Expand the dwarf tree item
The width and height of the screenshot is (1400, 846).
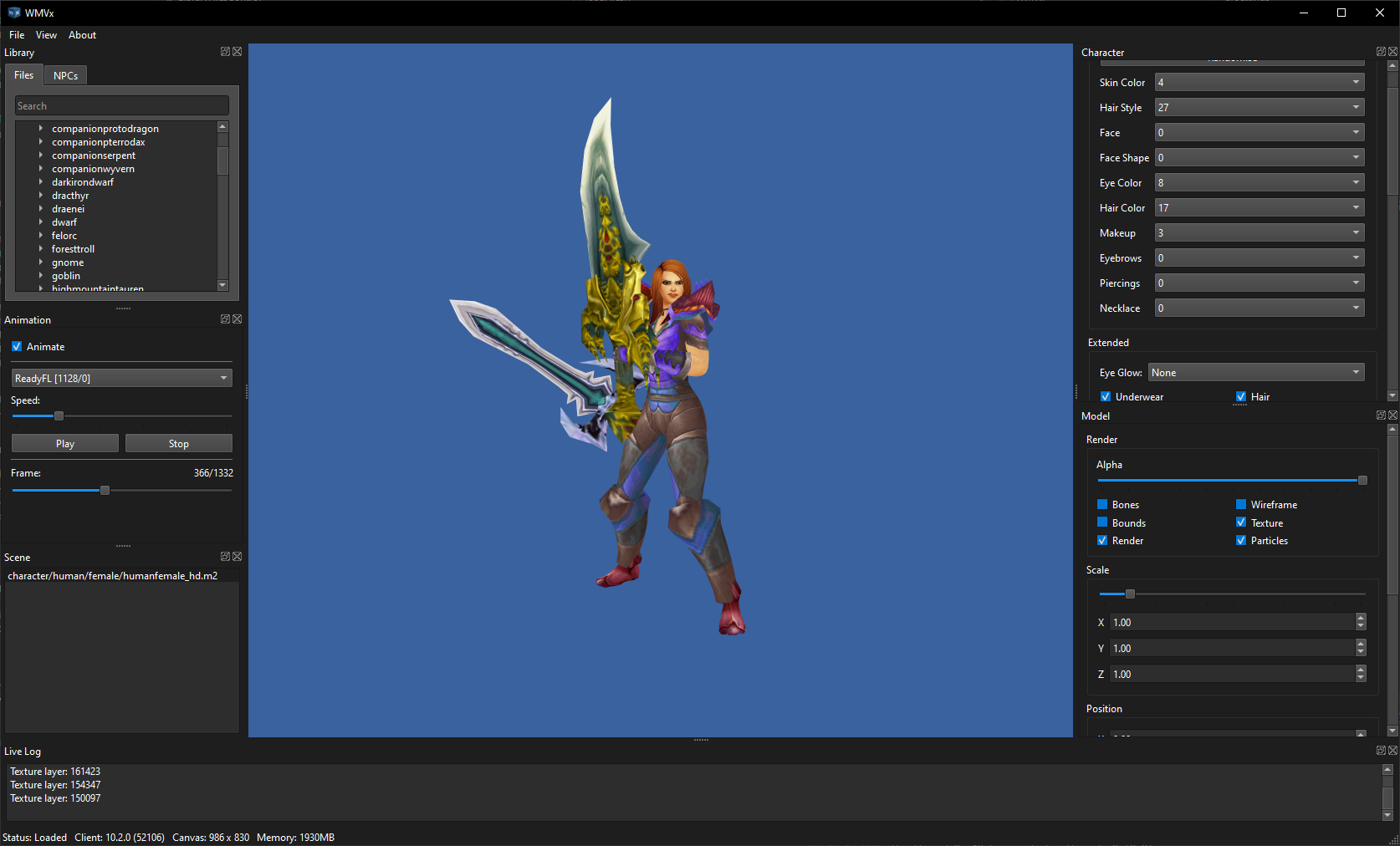click(40, 222)
